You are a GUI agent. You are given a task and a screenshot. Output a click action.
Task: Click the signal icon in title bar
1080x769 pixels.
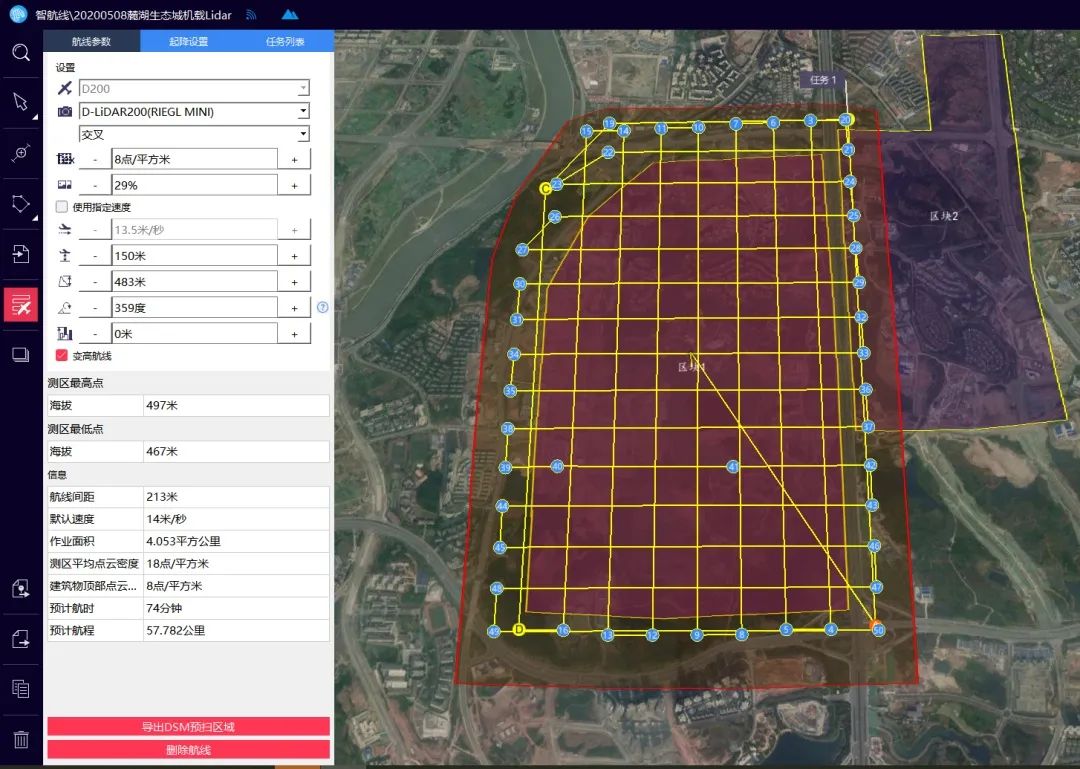tap(251, 14)
